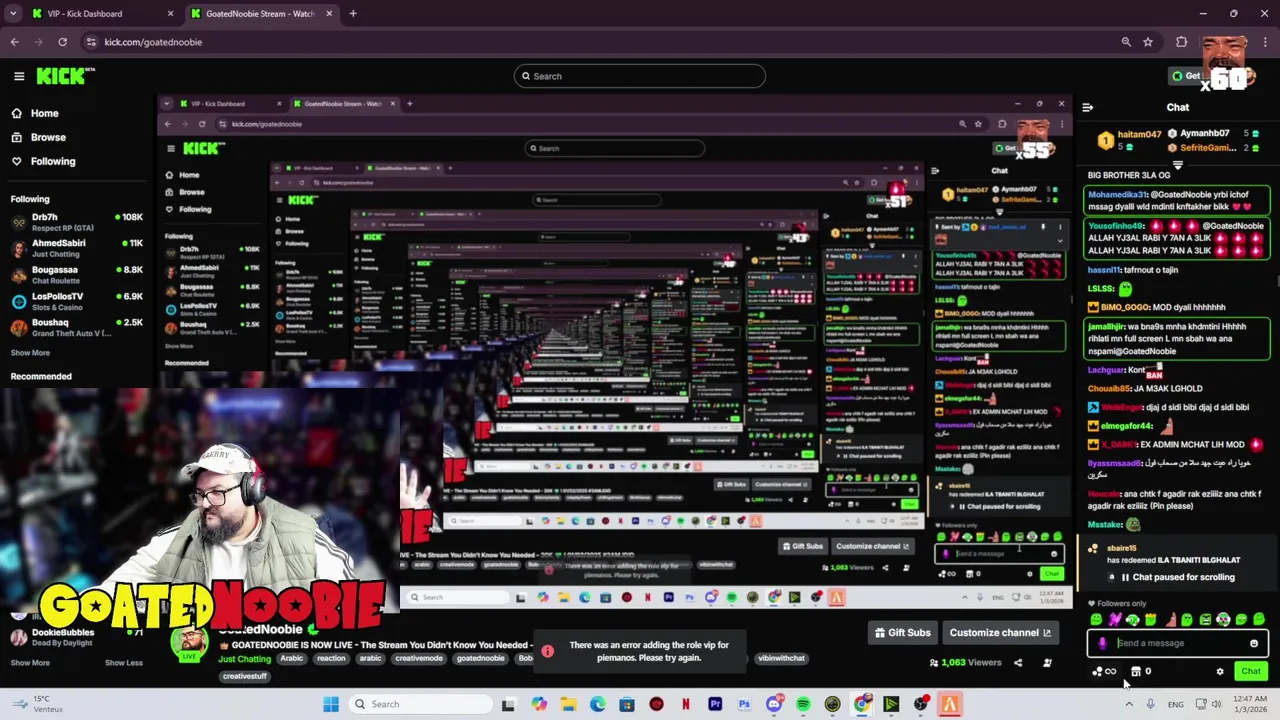Screen dimensions: 1280x720
Task: Resume chat paused for scrolling
Action: click(1176, 577)
